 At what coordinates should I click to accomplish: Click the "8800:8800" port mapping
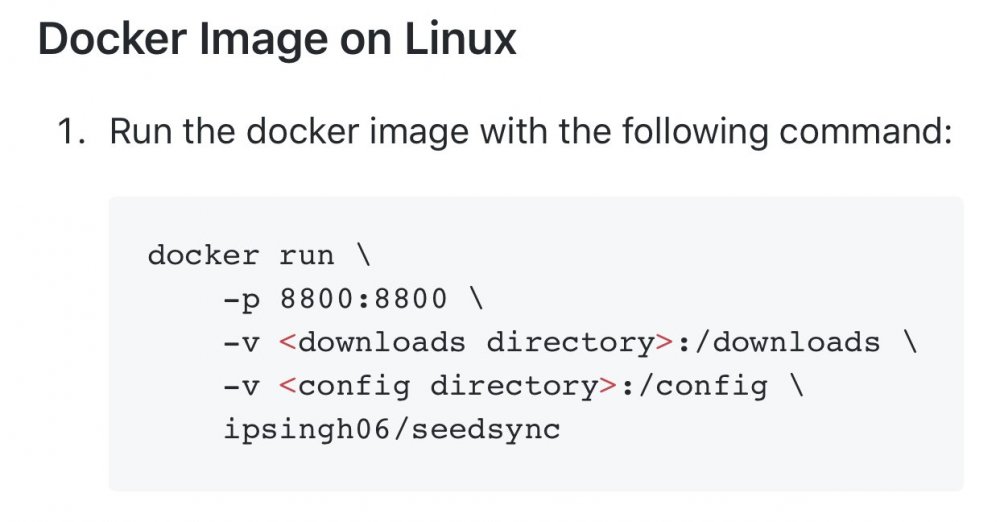[x=364, y=299]
